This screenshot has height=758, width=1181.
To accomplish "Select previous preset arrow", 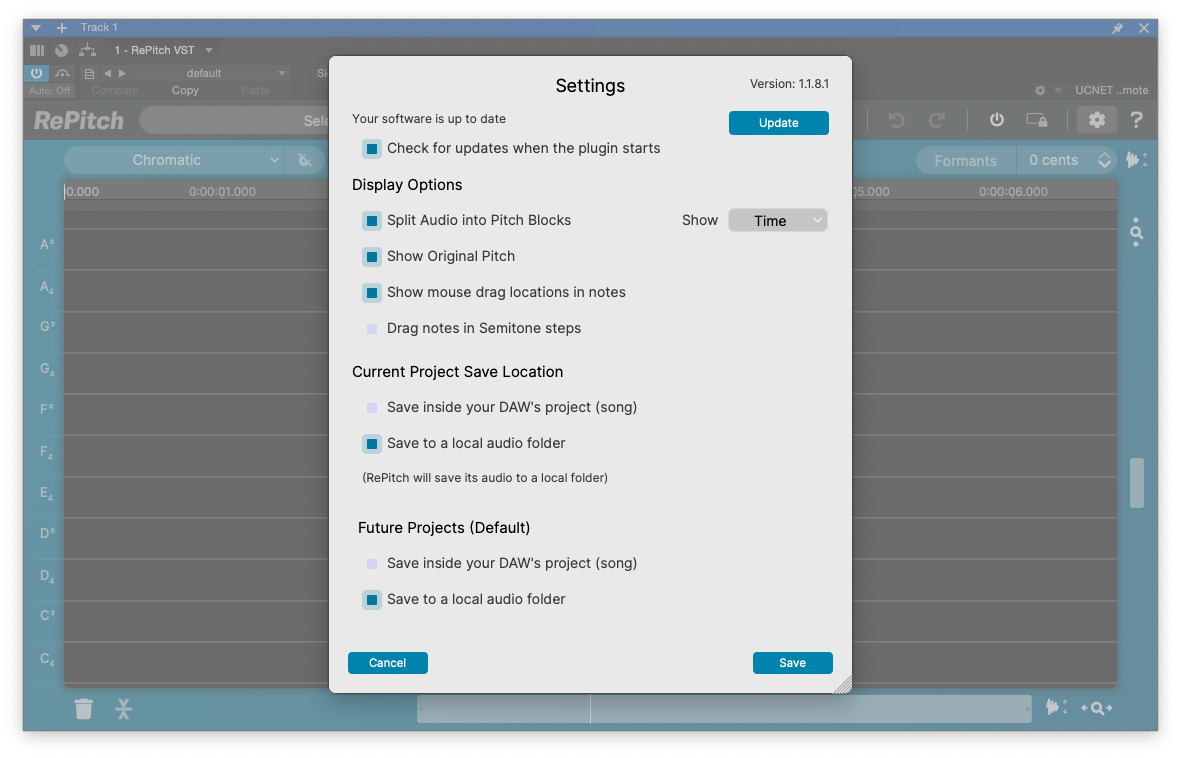I will [108, 73].
